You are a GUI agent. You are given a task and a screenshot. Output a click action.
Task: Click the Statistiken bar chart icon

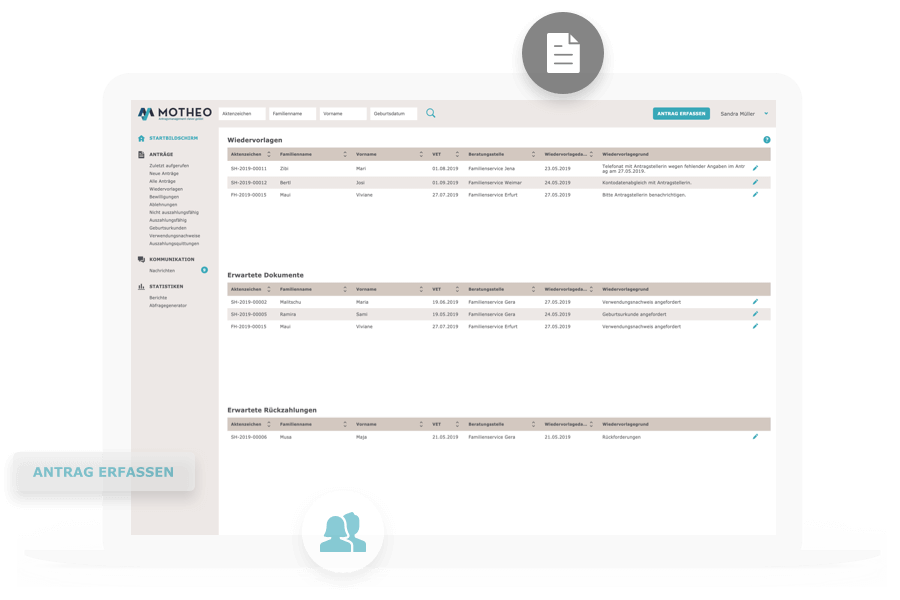click(141, 286)
